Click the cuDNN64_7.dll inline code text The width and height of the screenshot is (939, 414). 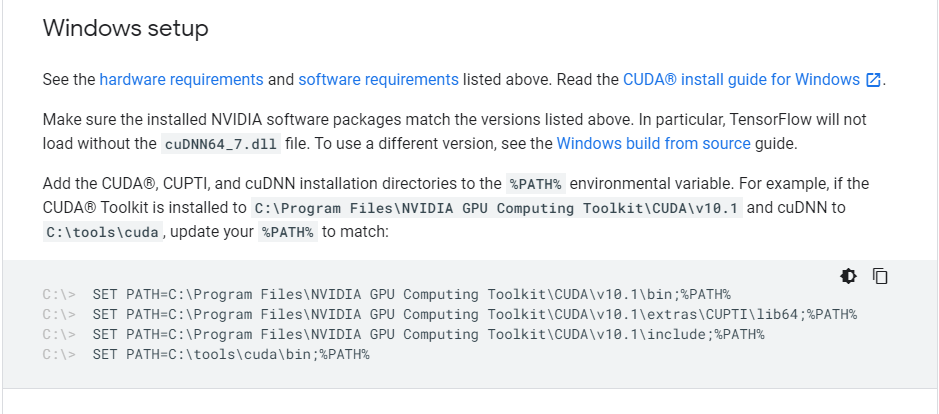221,144
